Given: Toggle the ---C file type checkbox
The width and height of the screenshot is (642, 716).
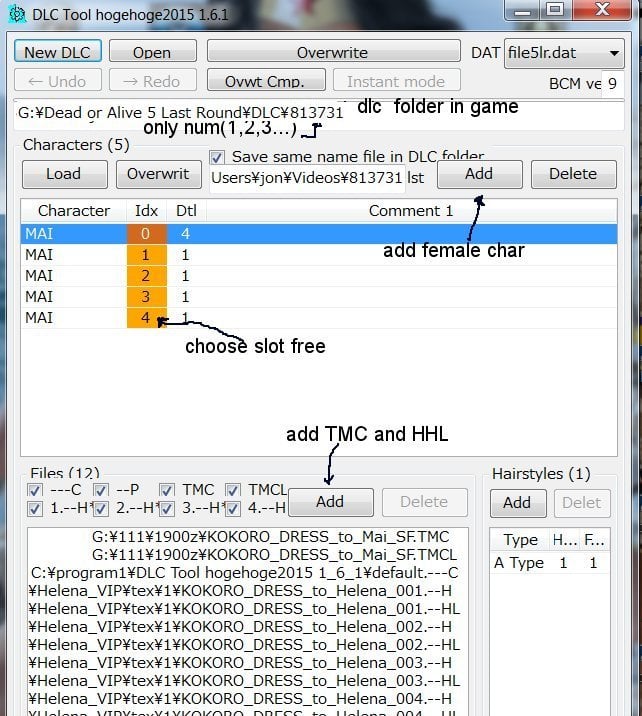Looking at the screenshot, I should pos(35,490).
